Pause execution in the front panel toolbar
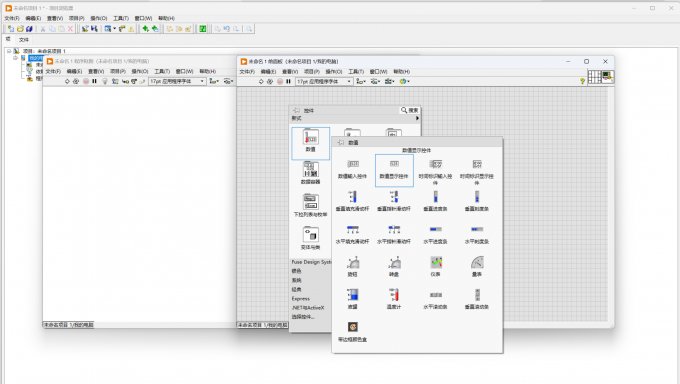This screenshot has height=384, width=680. pos(288,81)
